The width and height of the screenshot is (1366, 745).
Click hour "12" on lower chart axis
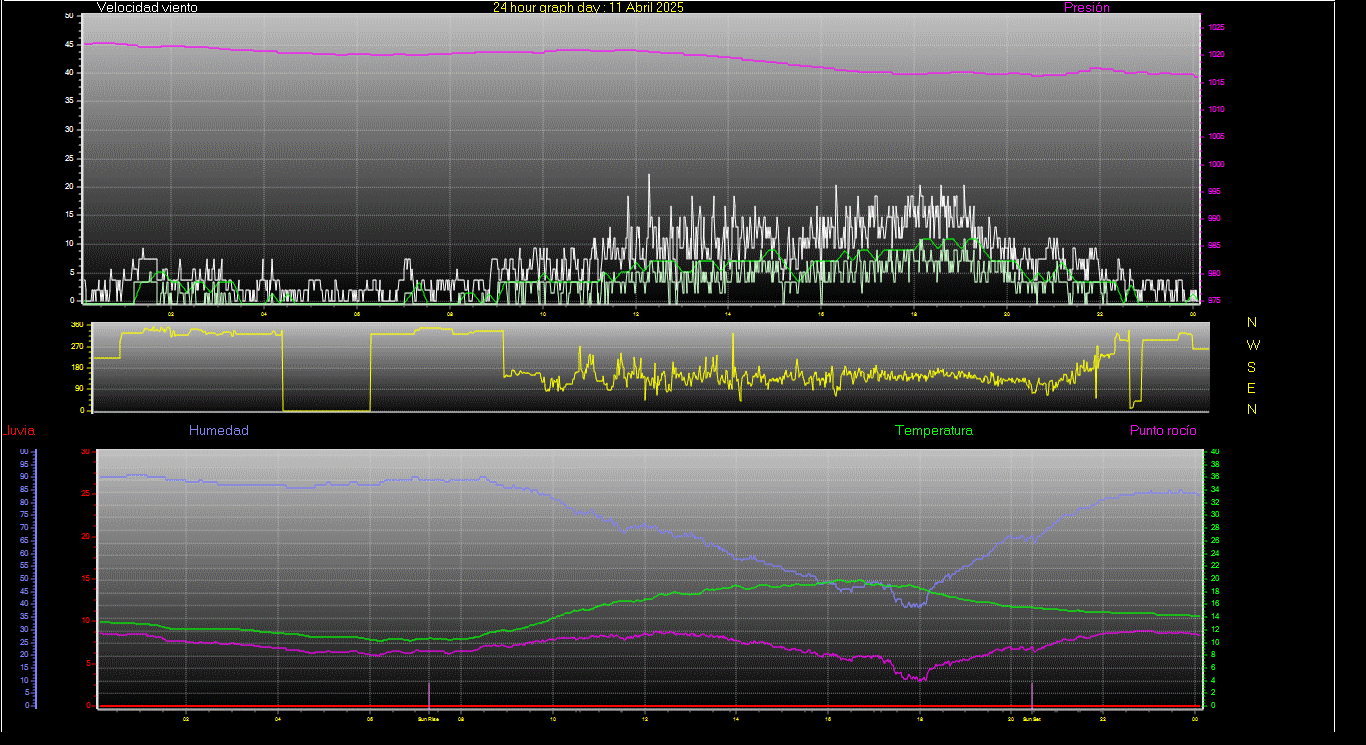pos(645,718)
